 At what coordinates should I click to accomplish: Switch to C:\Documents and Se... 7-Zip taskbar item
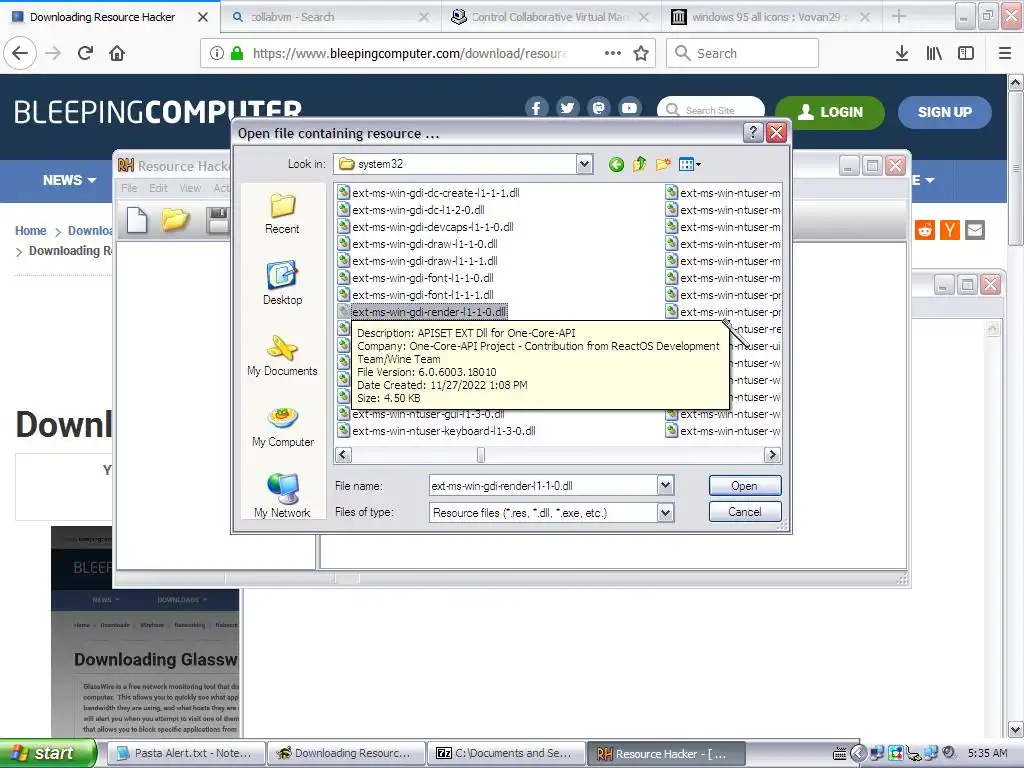[x=506, y=754]
